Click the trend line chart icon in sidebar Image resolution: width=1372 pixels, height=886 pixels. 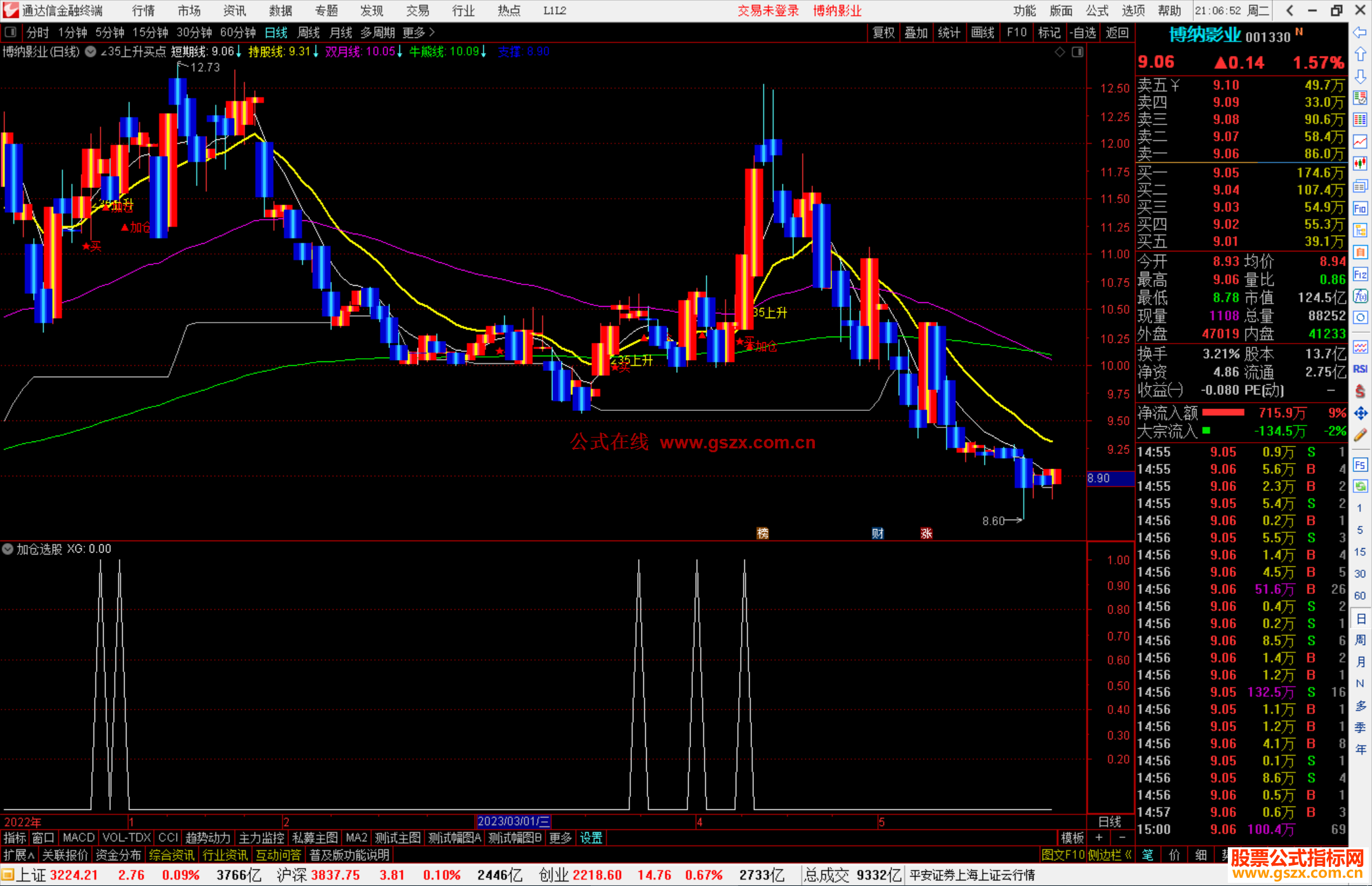tap(1360, 141)
